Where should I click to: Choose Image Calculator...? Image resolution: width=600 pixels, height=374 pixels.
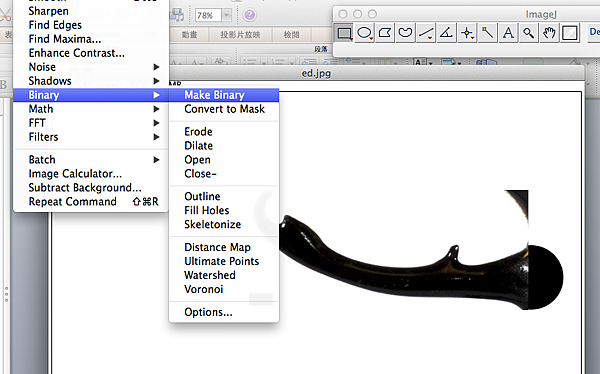click(91, 174)
